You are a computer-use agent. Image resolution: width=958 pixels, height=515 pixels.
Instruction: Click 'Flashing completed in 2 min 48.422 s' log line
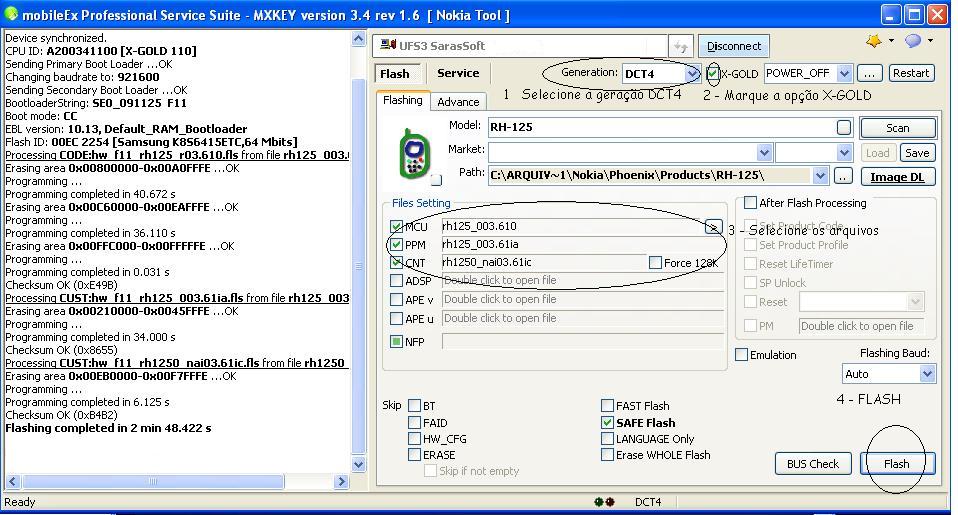(108, 428)
